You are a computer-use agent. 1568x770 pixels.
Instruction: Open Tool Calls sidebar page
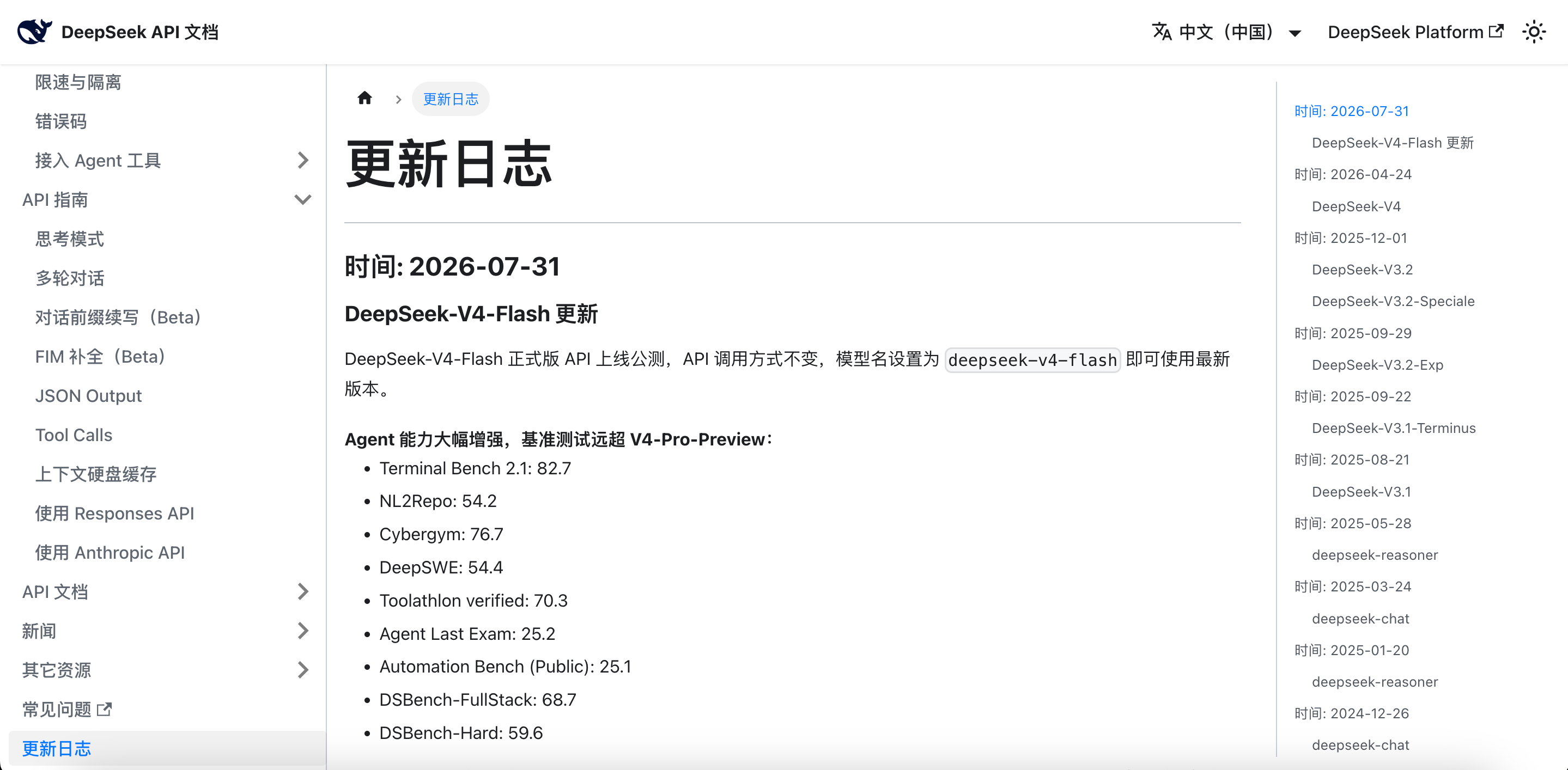coord(74,435)
